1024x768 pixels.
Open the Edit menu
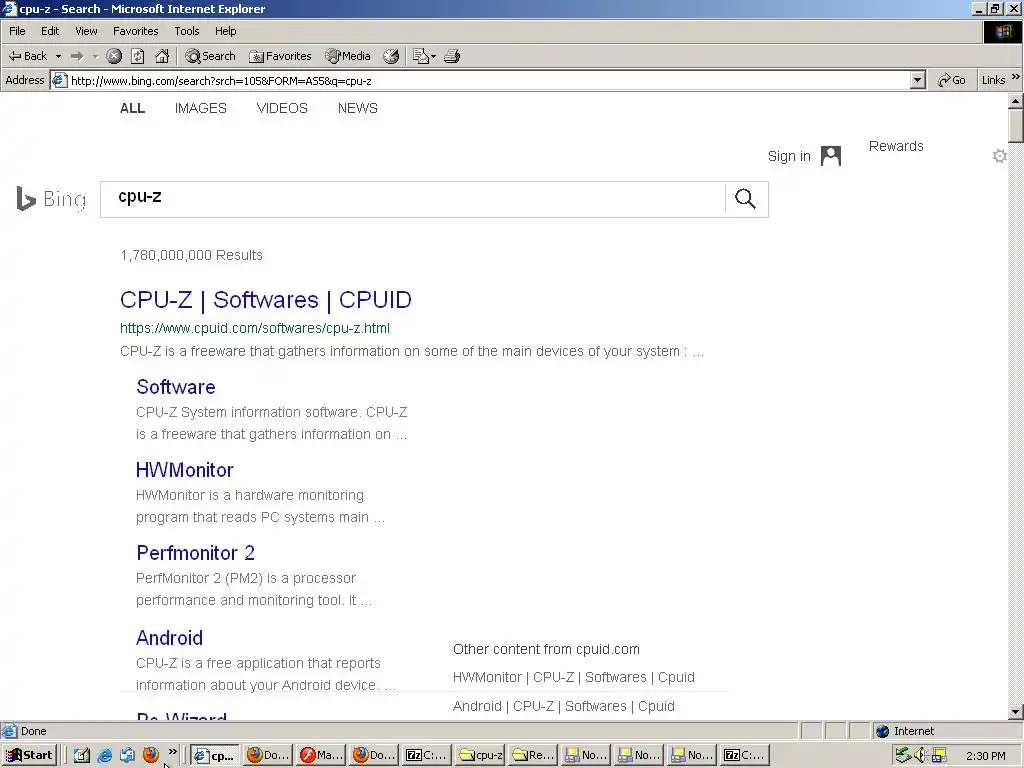point(50,31)
